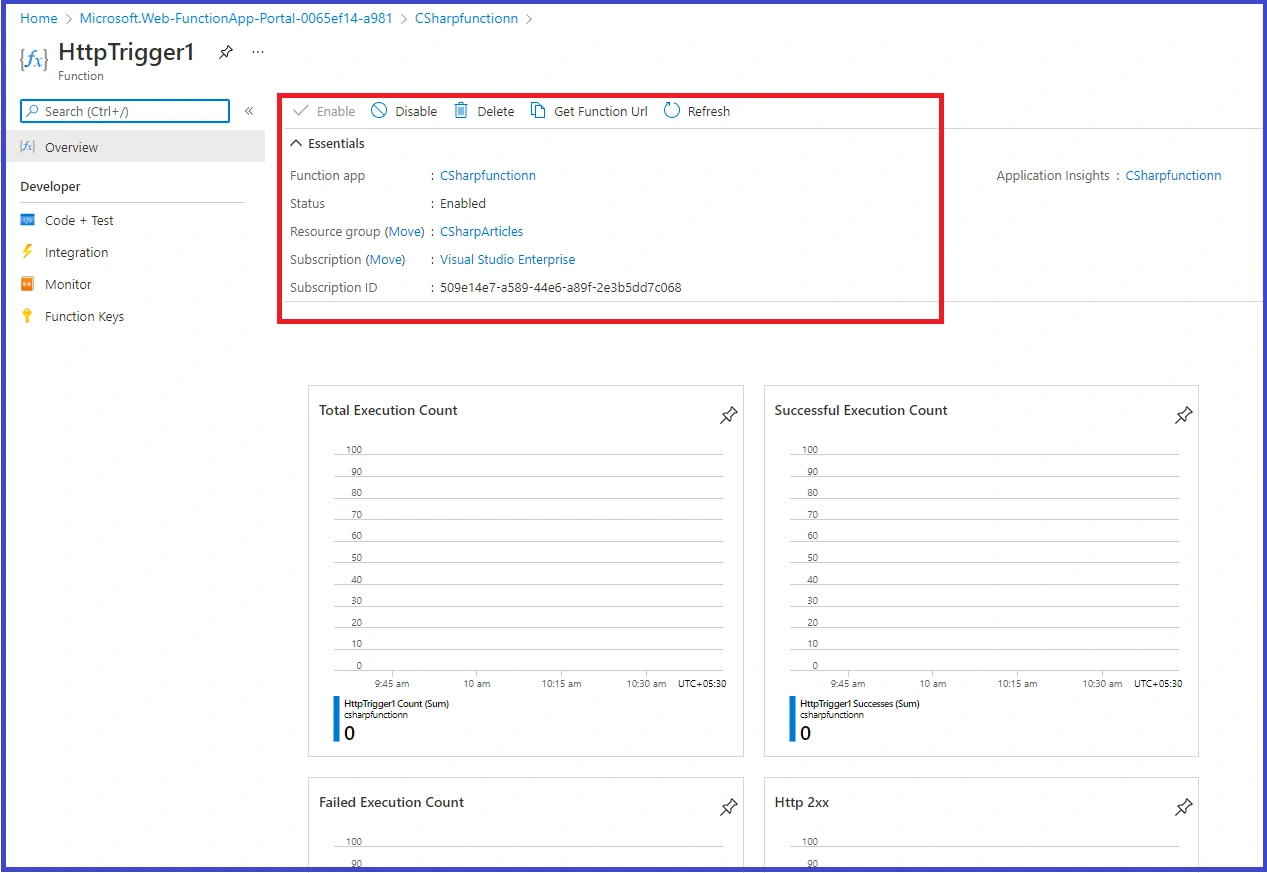Click the Total Execution Count chart area
This screenshot has height=873, width=1267.
click(527, 560)
